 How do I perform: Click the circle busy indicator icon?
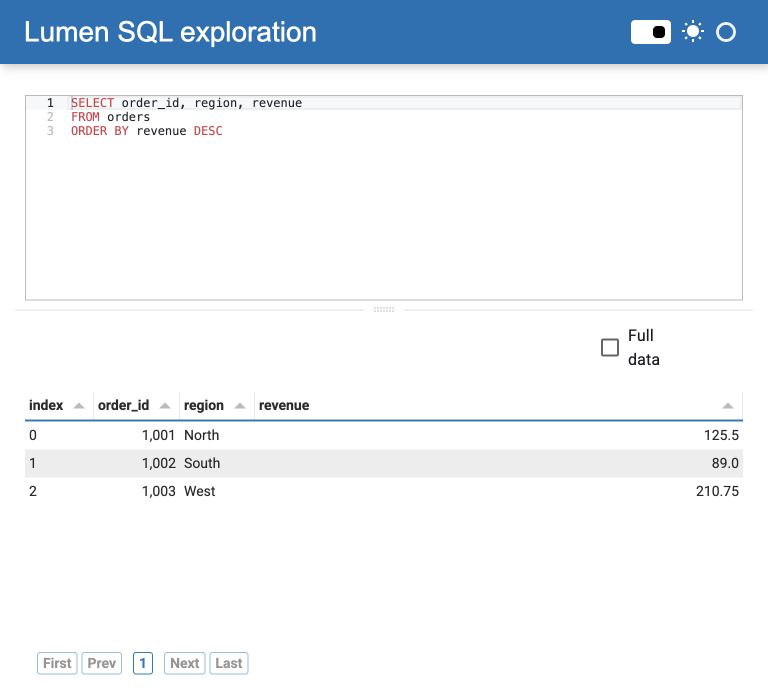click(725, 32)
